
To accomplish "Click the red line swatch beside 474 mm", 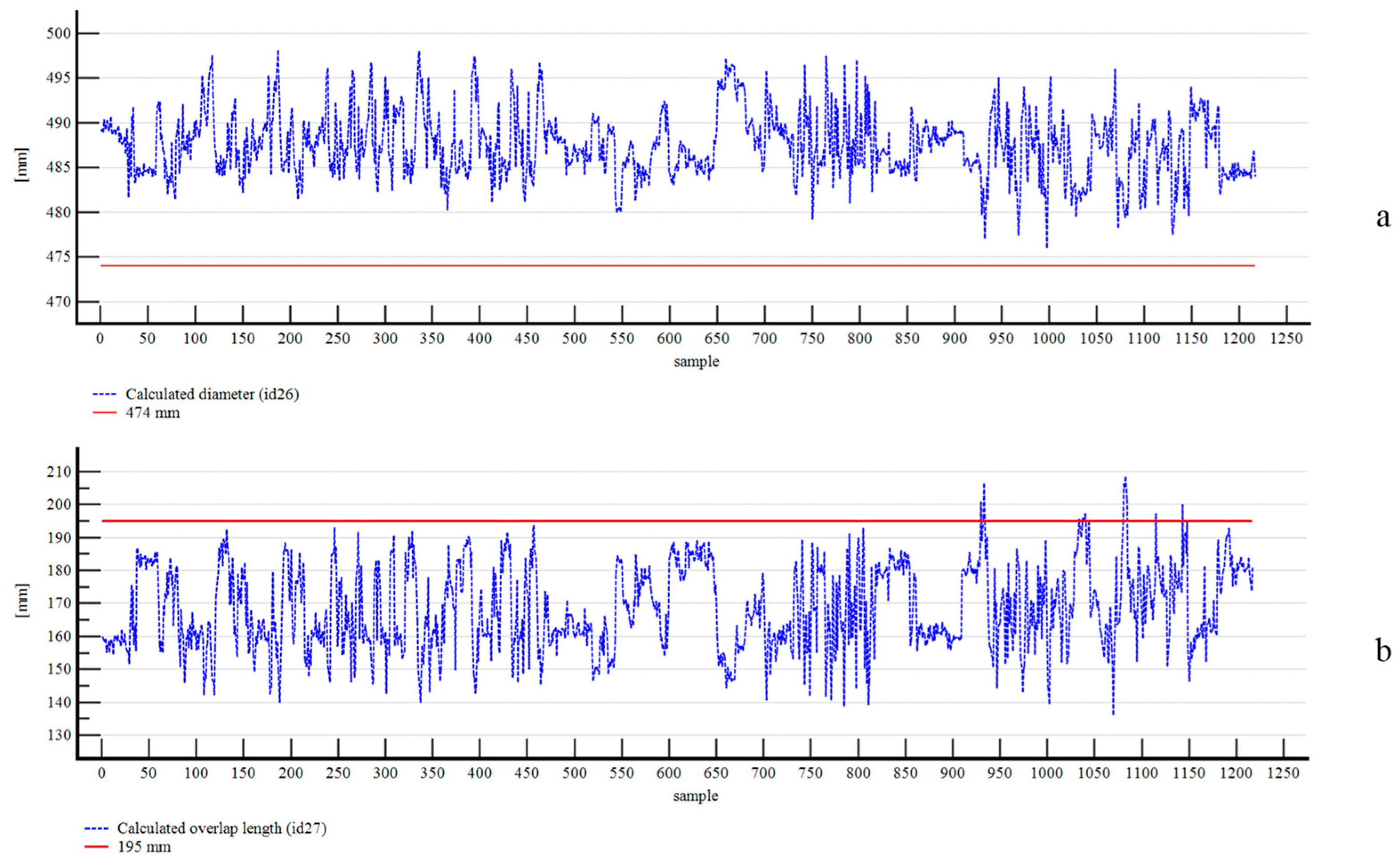I will (x=104, y=412).
